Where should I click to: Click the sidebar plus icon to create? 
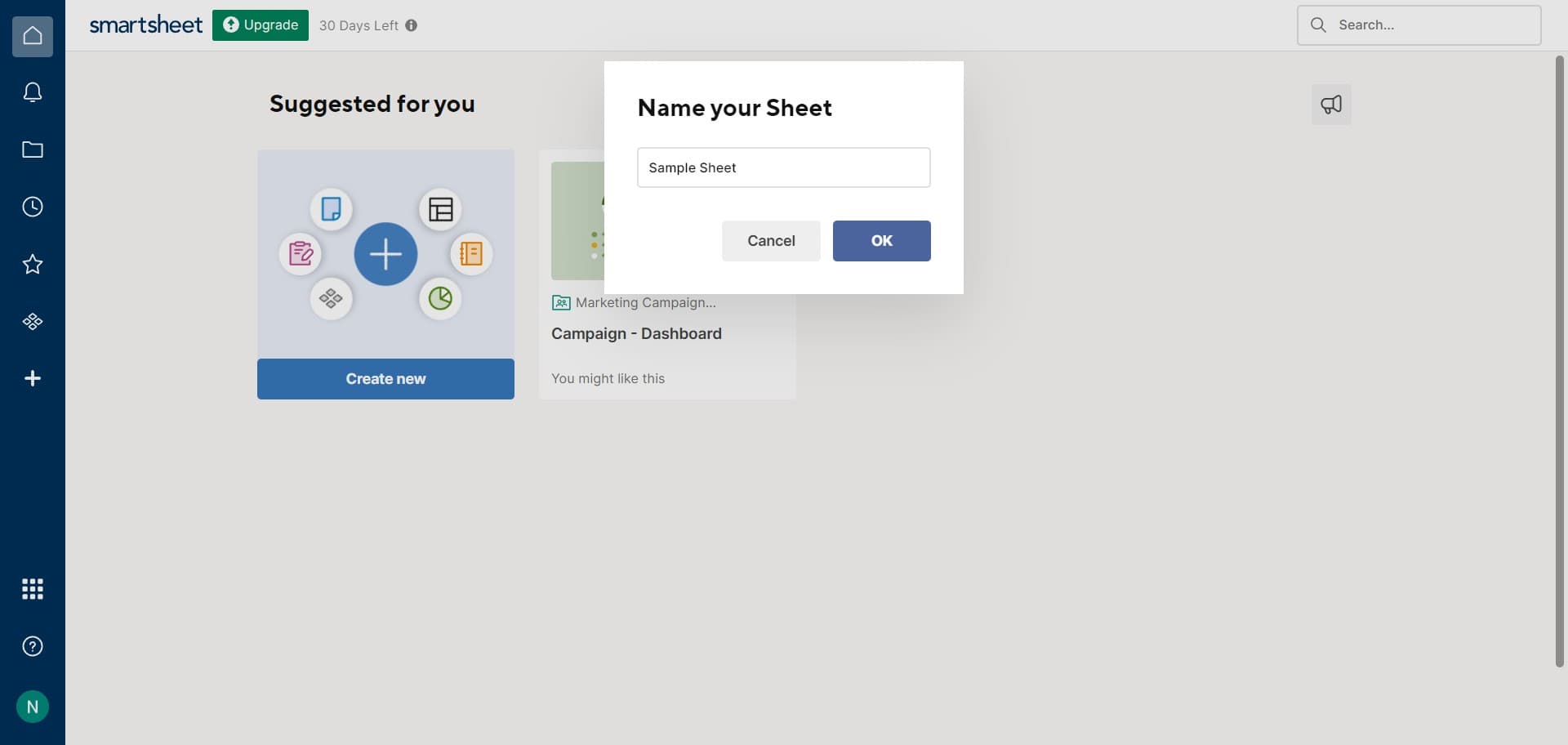click(32, 377)
